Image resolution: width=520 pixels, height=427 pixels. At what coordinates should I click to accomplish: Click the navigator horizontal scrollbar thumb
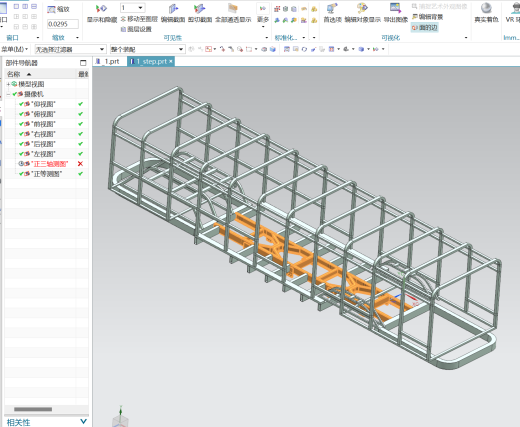click(x=33, y=409)
